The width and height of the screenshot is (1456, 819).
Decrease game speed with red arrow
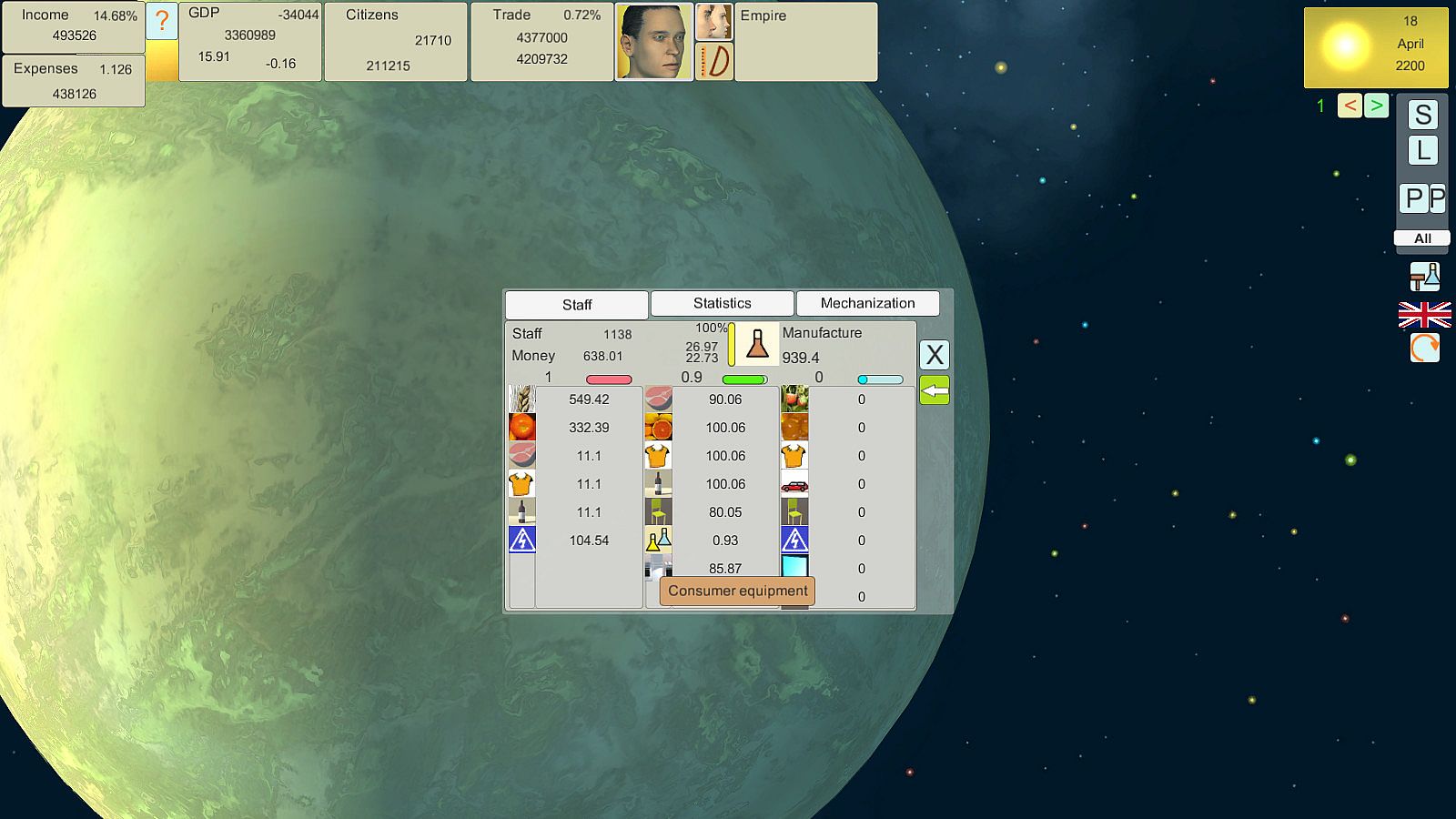1350,106
